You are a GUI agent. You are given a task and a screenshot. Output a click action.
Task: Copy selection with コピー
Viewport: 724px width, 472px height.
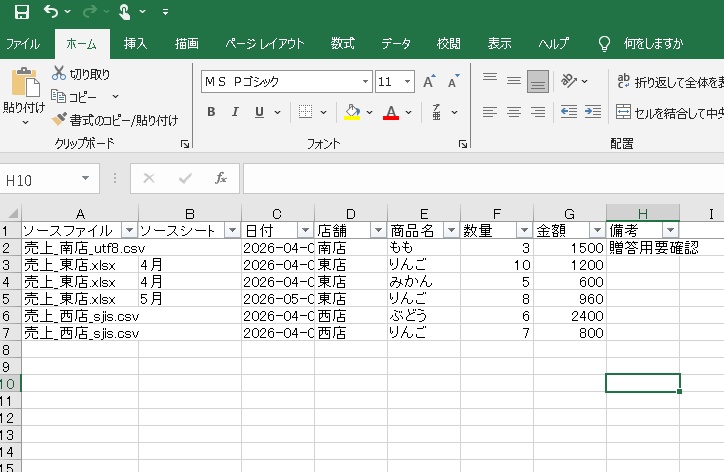pos(74,97)
